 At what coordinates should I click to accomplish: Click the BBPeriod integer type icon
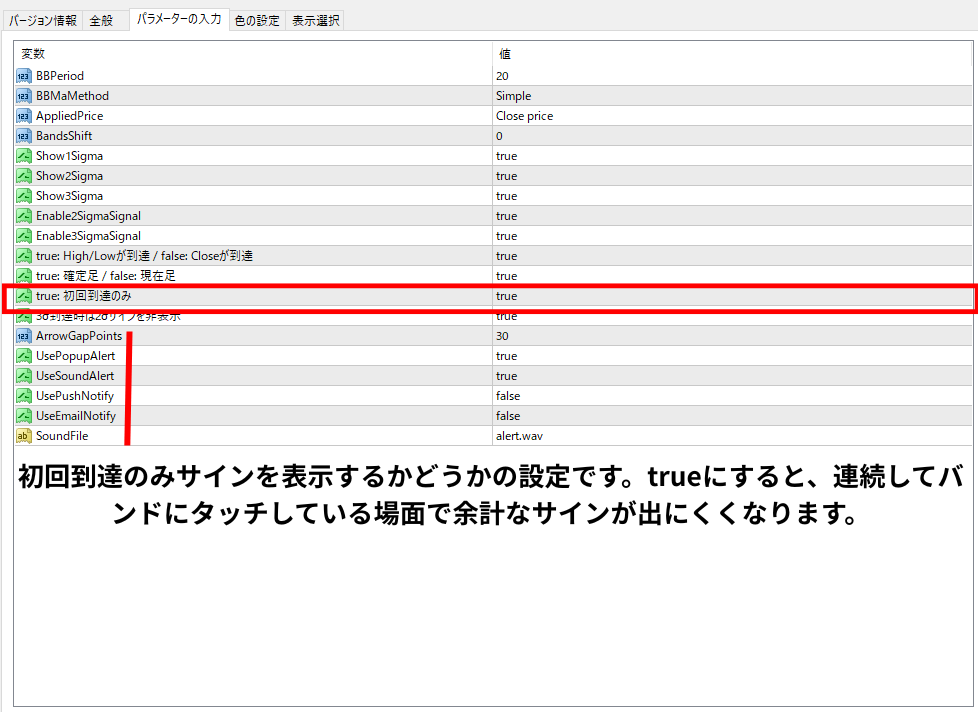point(24,76)
